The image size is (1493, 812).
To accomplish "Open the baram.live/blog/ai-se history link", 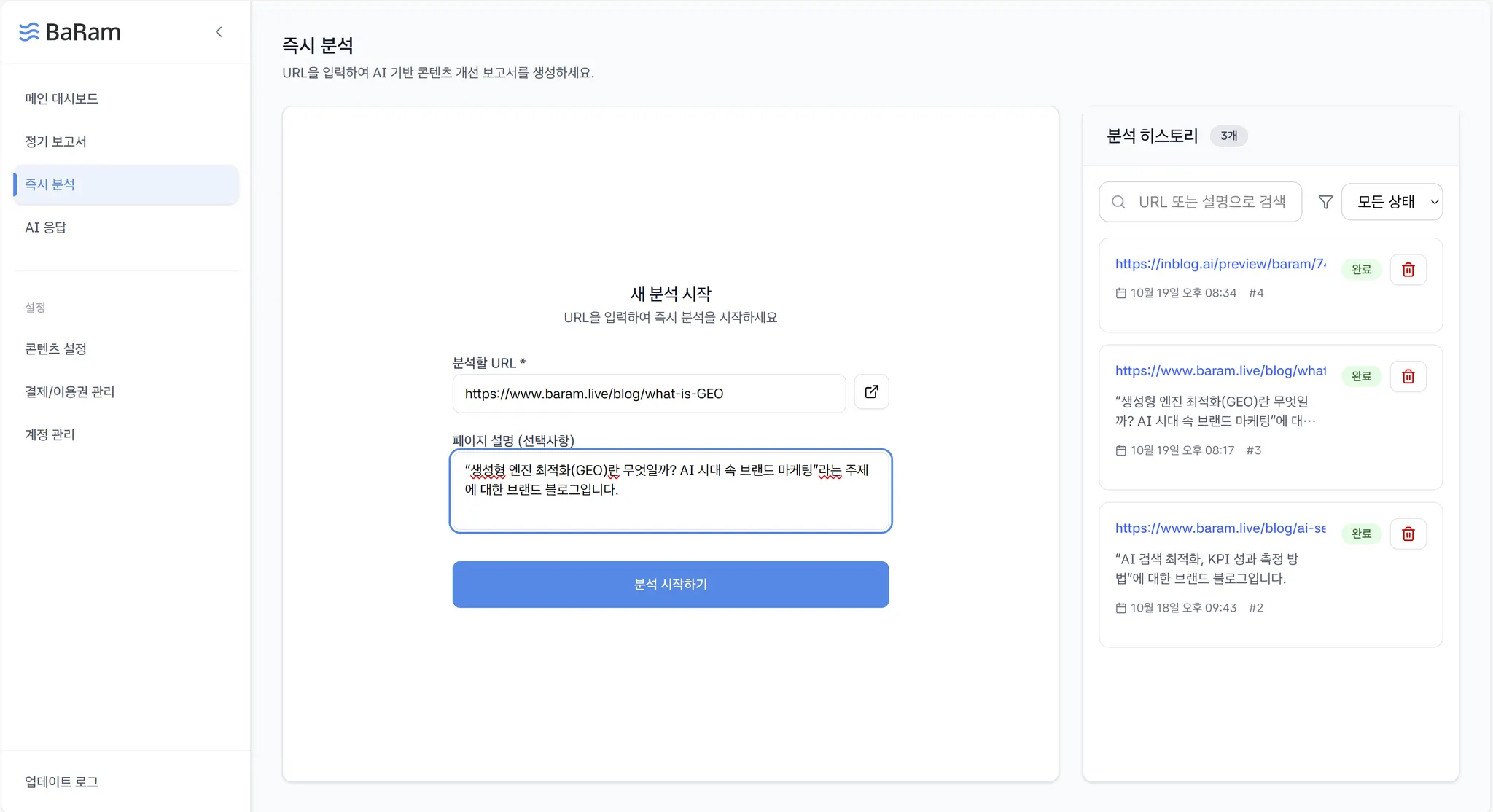I will (x=1220, y=528).
